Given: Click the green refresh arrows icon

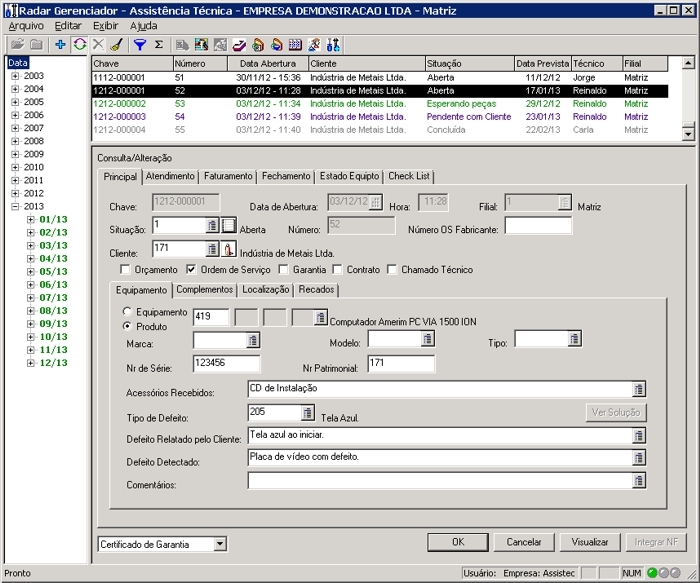Looking at the screenshot, I should tap(79, 45).
